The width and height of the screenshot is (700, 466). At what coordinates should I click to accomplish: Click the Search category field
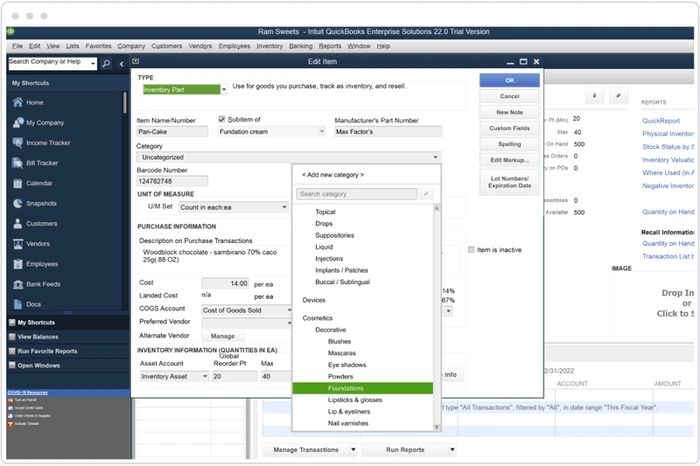[357, 194]
